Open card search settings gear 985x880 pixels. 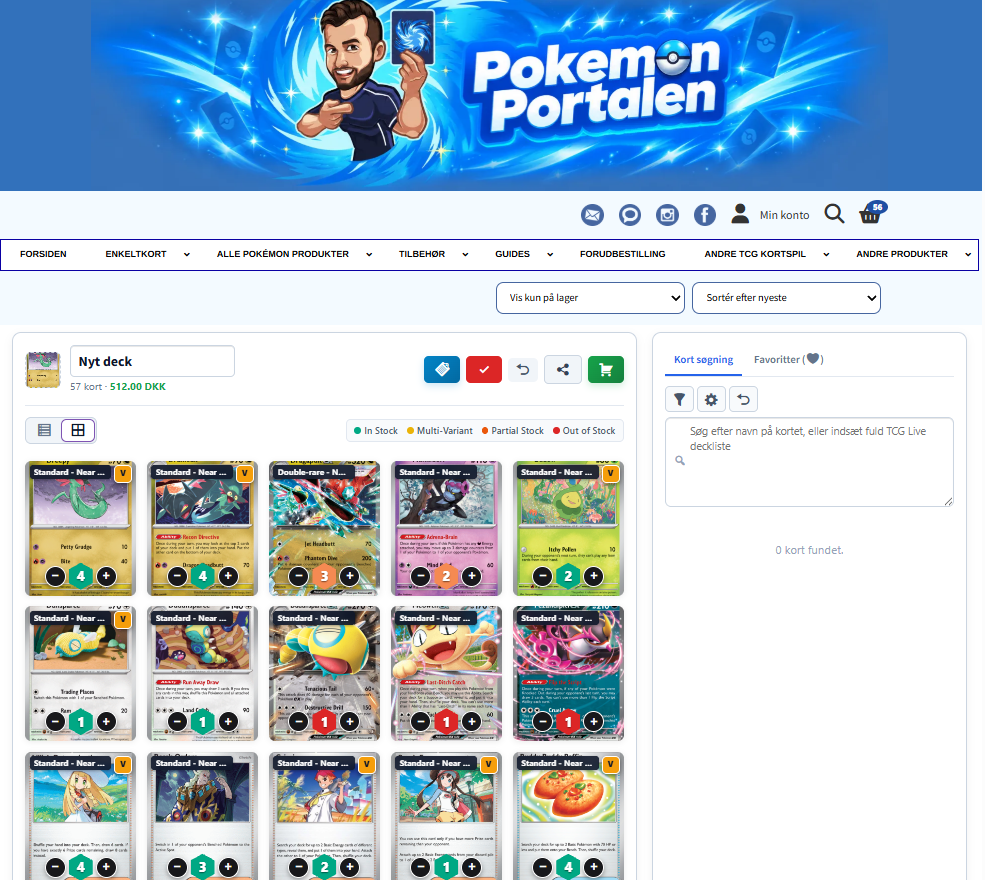tap(711, 399)
